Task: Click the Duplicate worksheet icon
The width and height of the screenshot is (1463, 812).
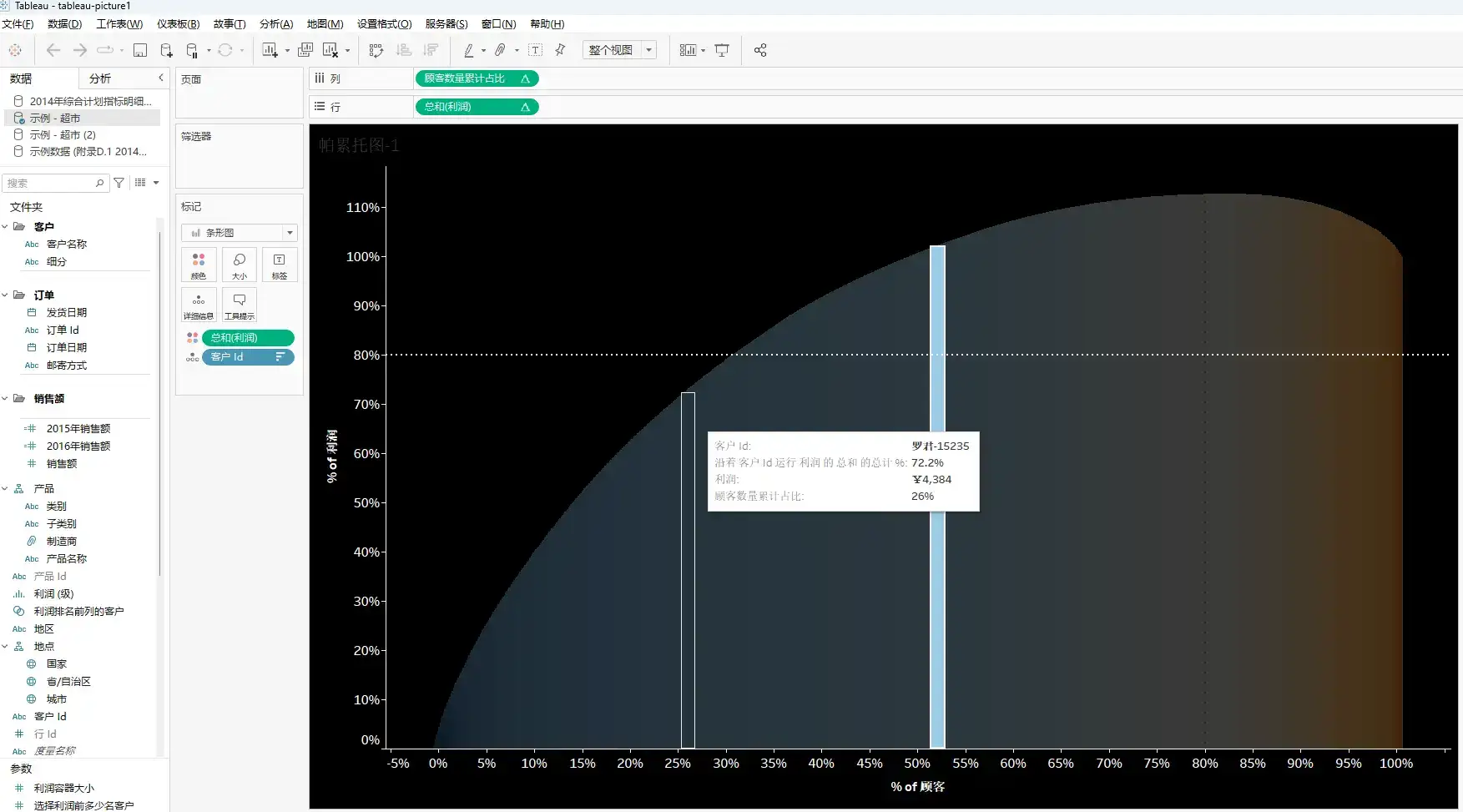Action: (305, 50)
